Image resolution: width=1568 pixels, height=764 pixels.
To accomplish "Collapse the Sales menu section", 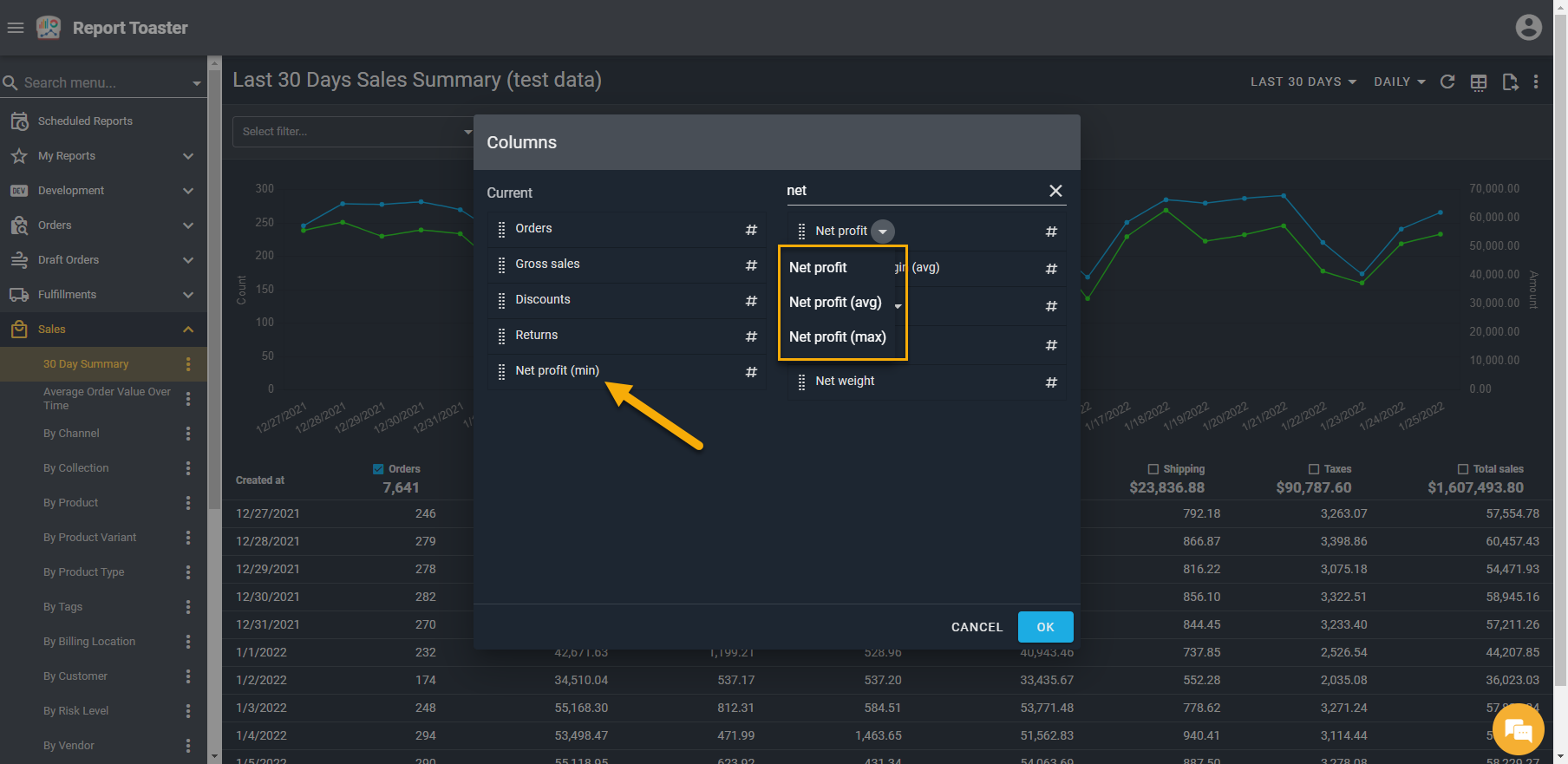I will point(188,330).
